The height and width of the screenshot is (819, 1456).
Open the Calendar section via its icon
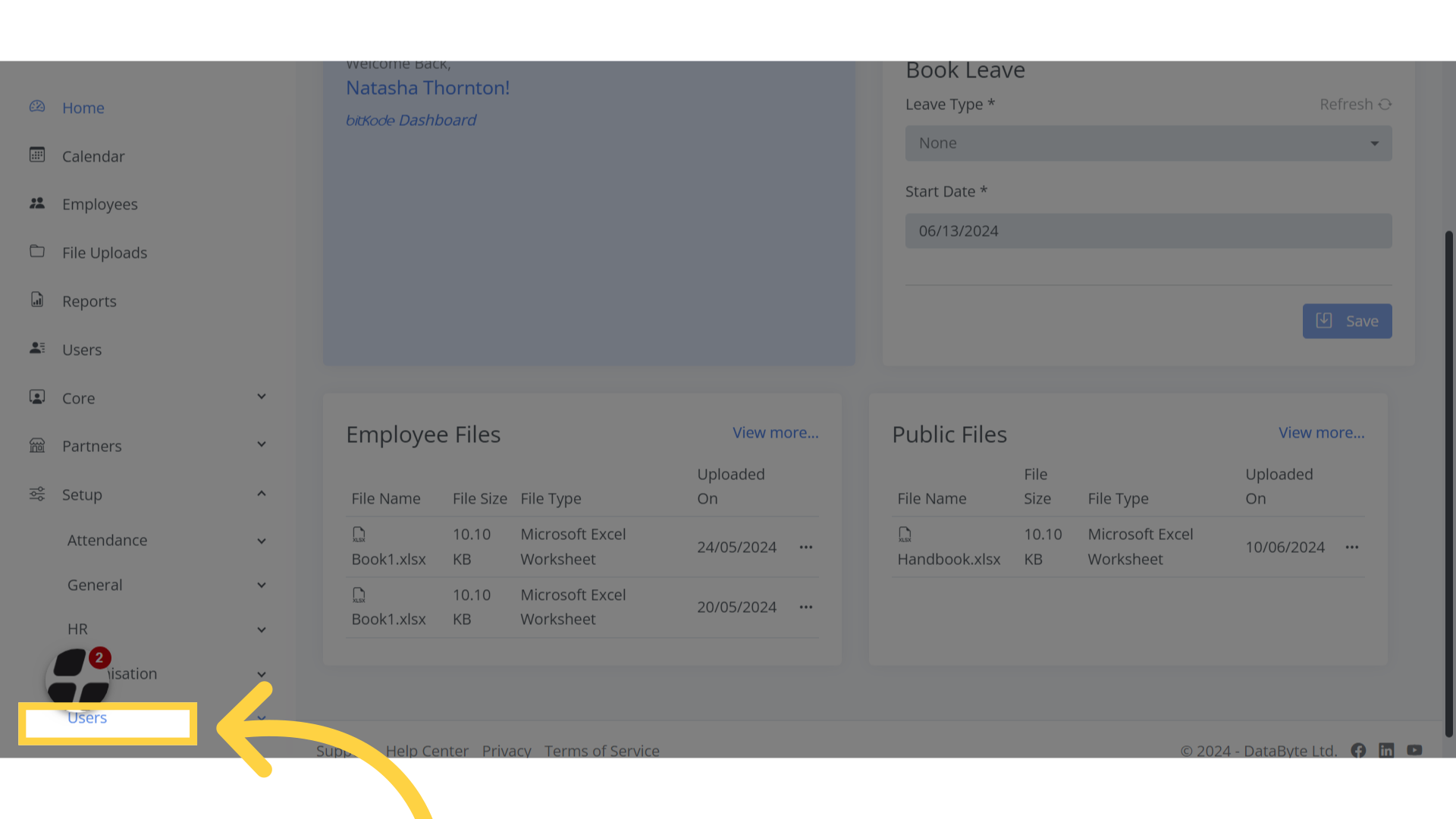(36, 155)
